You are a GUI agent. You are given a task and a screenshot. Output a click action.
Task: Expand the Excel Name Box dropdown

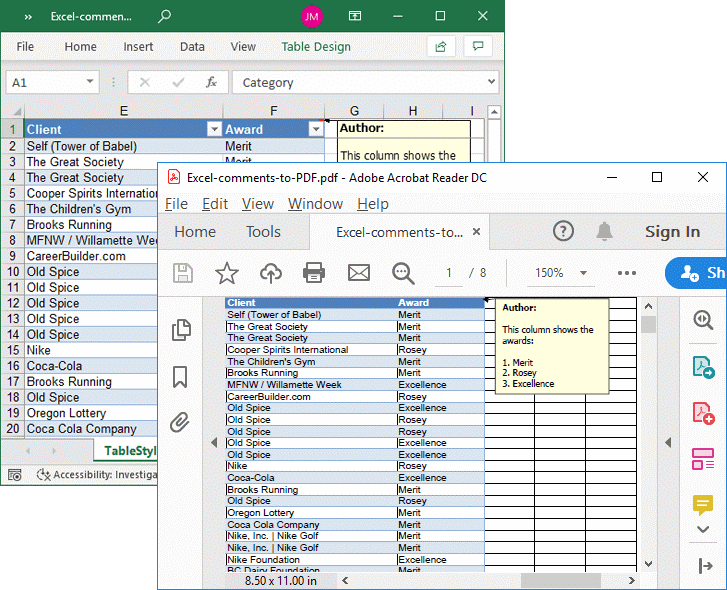click(x=90, y=83)
